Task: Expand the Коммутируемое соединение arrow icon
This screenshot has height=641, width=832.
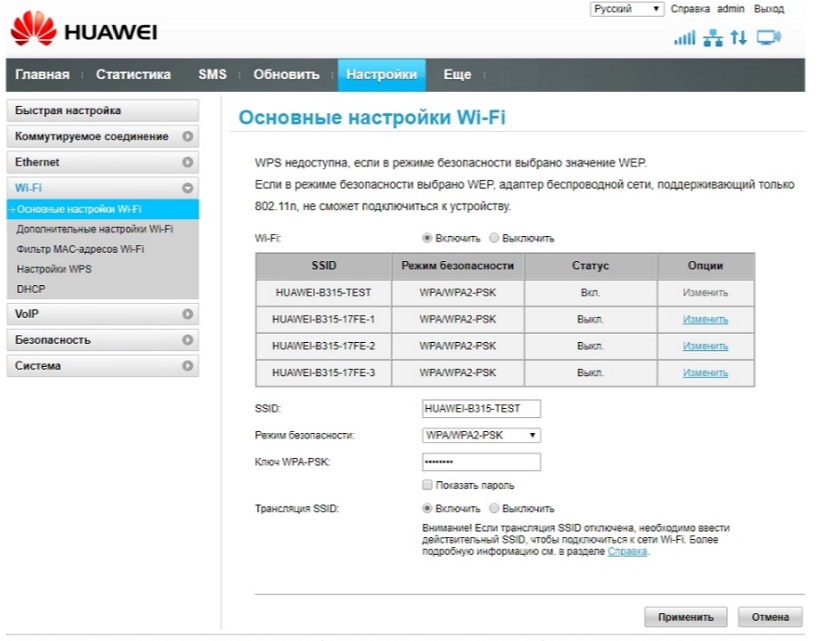Action: pyautogui.click(x=187, y=136)
